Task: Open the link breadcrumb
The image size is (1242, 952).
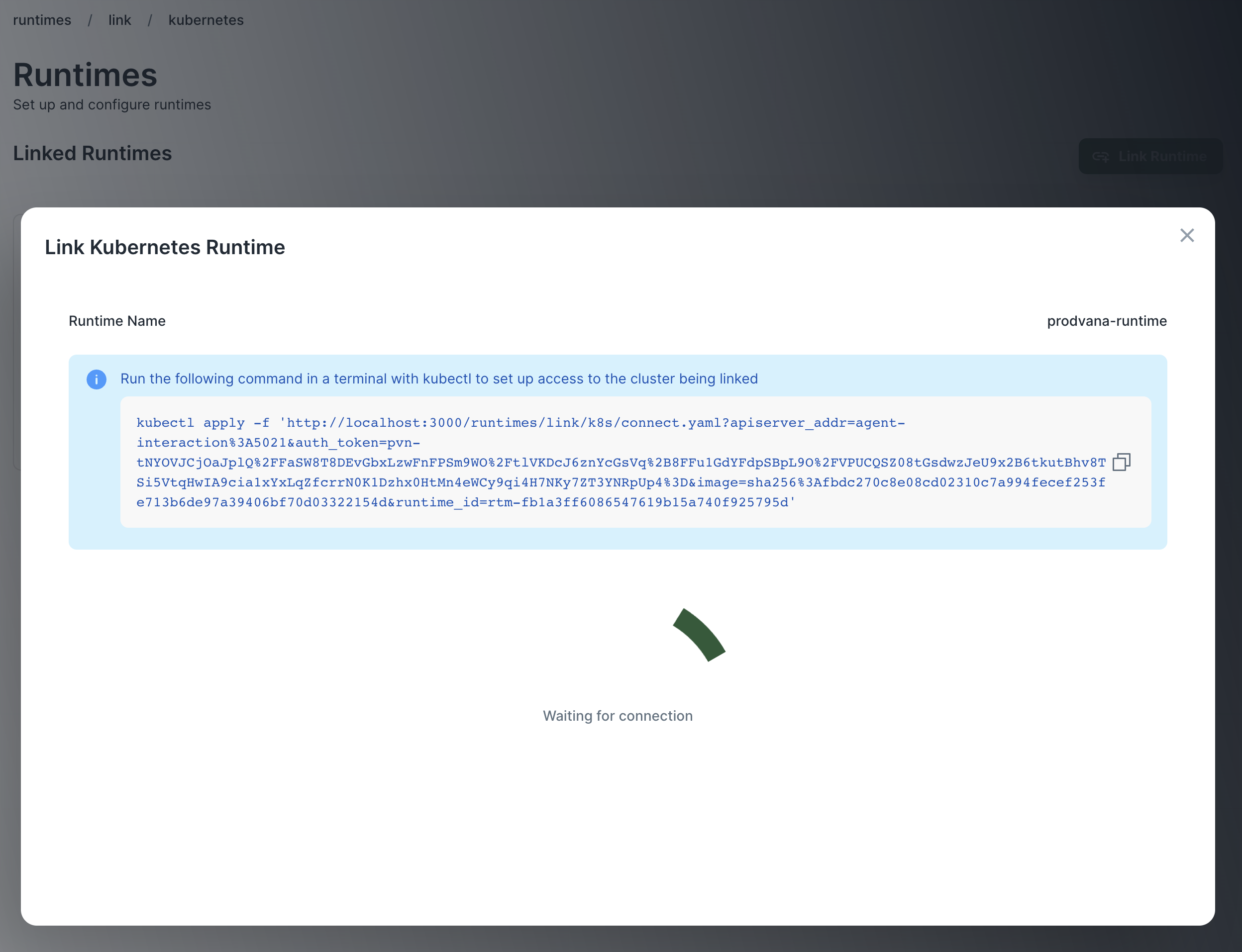Action: pyautogui.click(x=119, y=20)
